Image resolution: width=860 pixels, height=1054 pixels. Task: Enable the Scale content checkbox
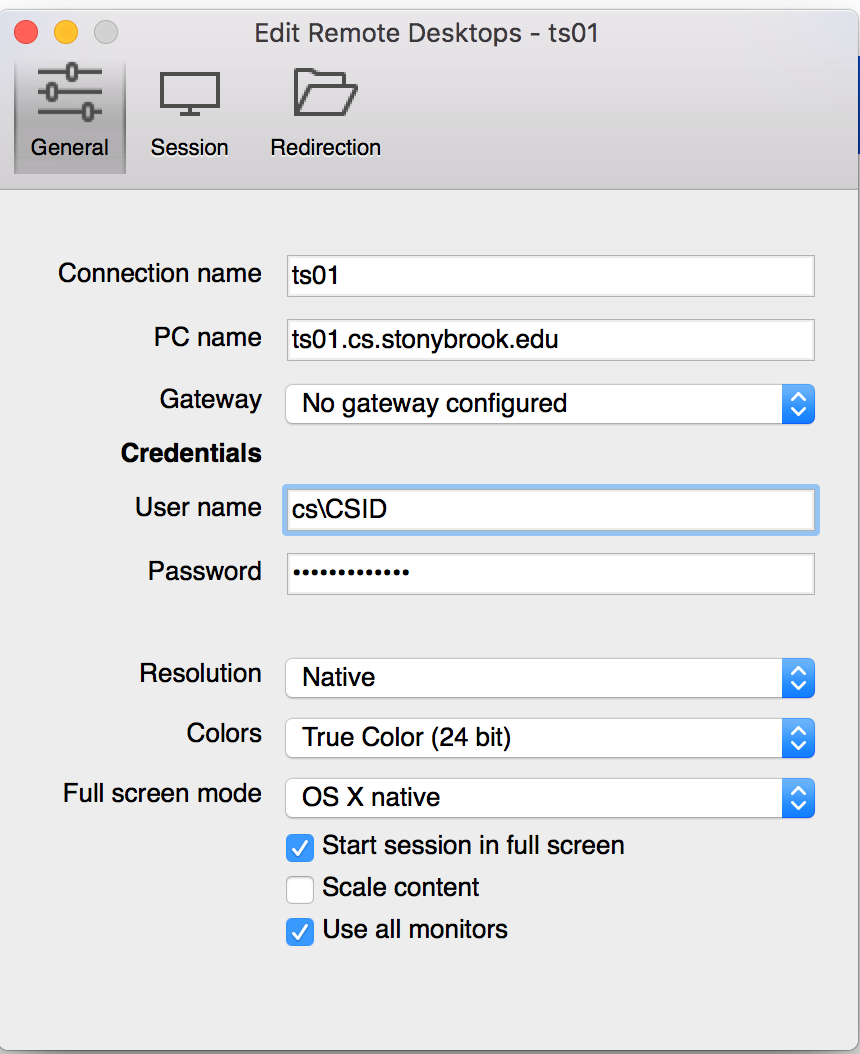(300, 889)
